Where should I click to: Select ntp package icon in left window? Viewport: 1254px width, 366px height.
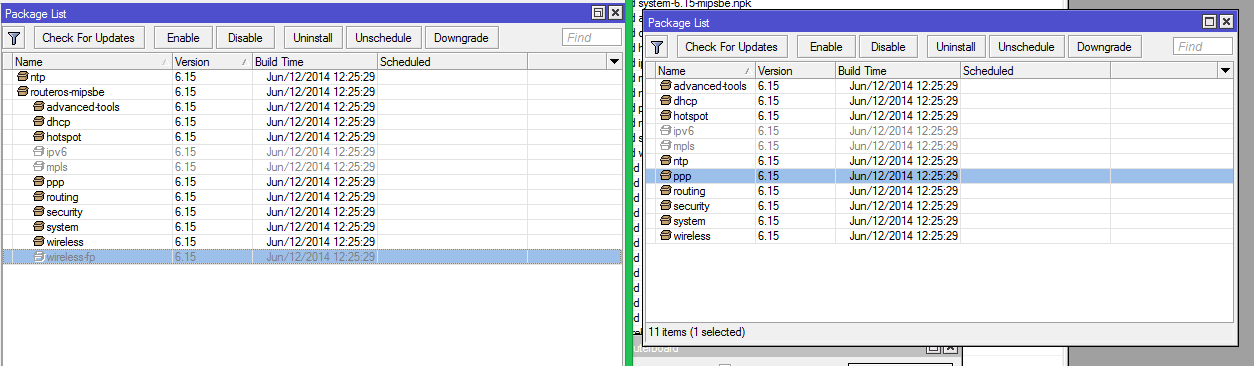[23, 77]
